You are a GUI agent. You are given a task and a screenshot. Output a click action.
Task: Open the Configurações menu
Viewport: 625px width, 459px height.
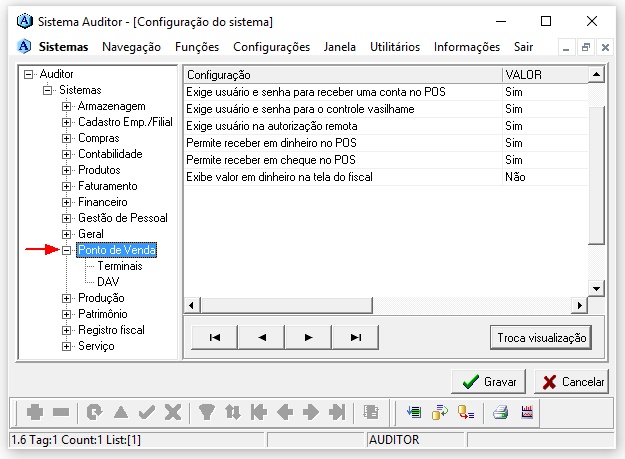coord(271,47)
